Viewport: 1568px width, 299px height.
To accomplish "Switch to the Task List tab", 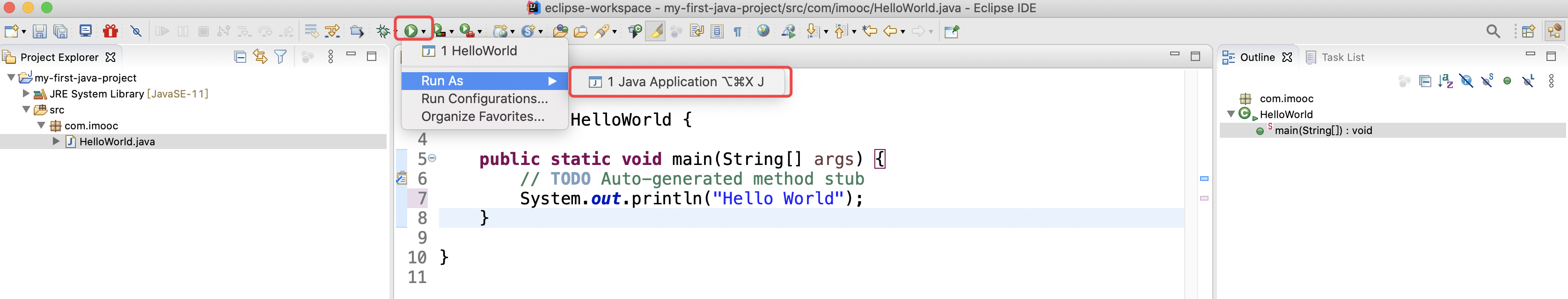I will 1335,57.
